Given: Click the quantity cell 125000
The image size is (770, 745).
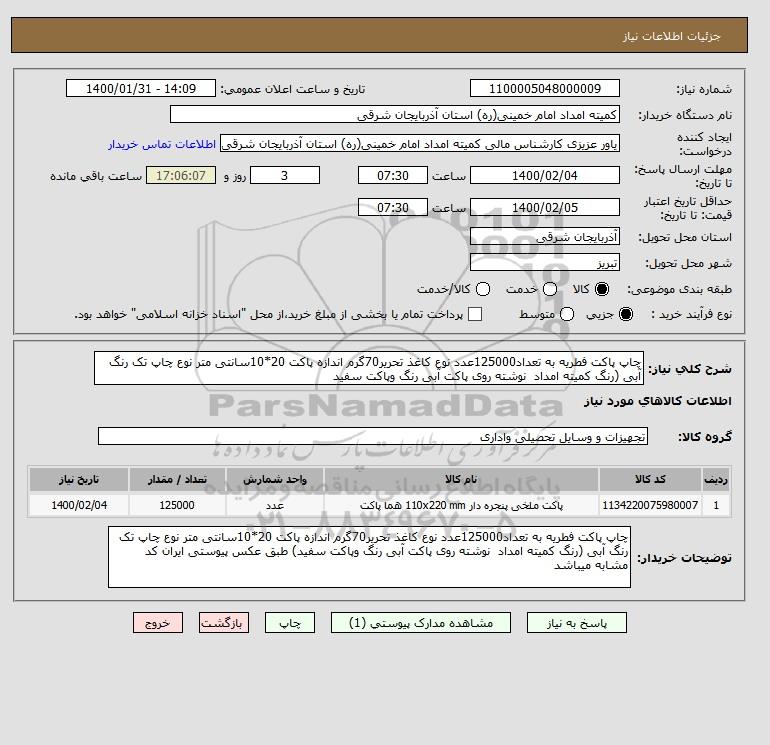Looking at the screenshot, I should [x=177, y=505].
